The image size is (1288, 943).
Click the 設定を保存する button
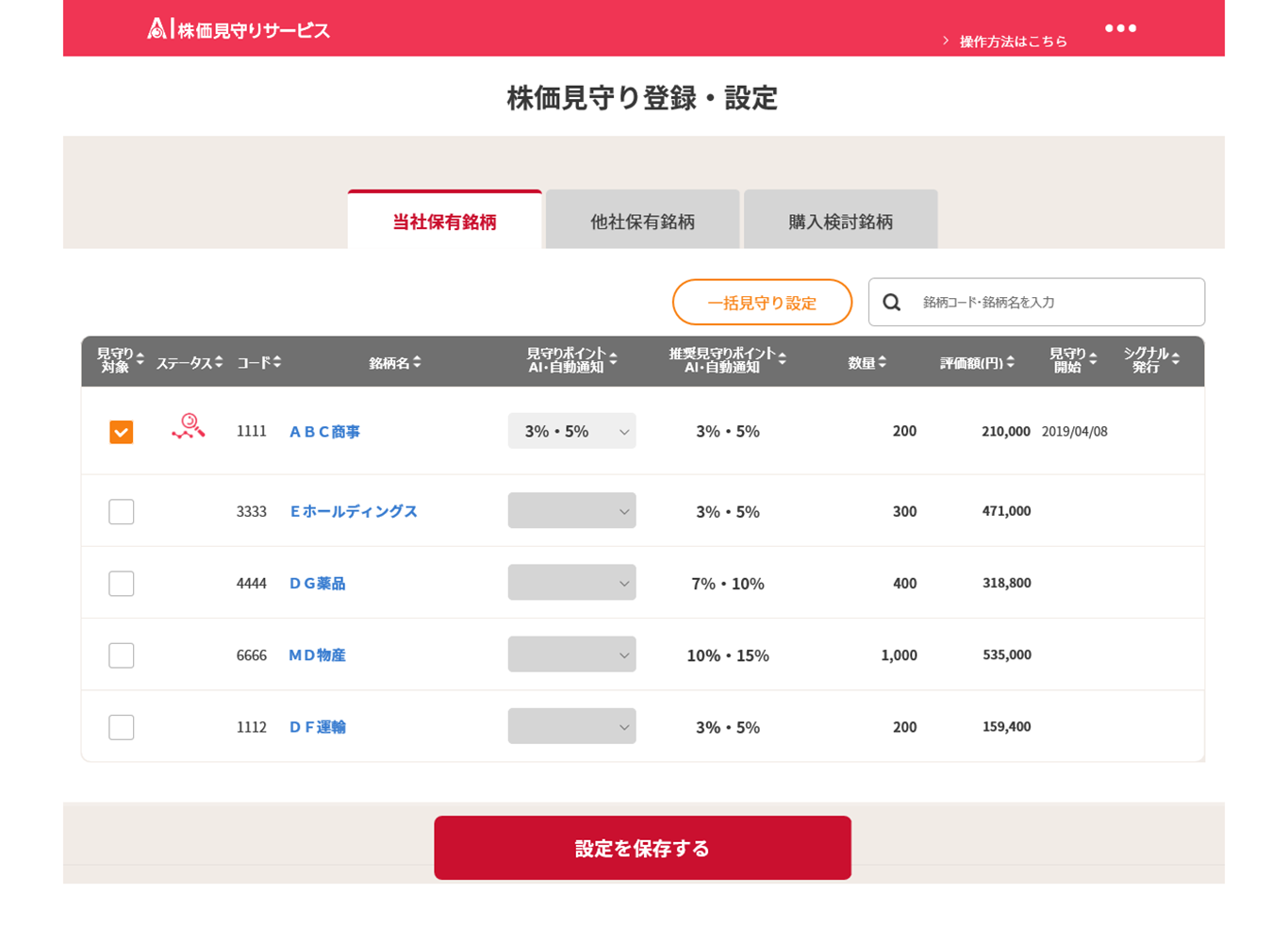point(643,848)
